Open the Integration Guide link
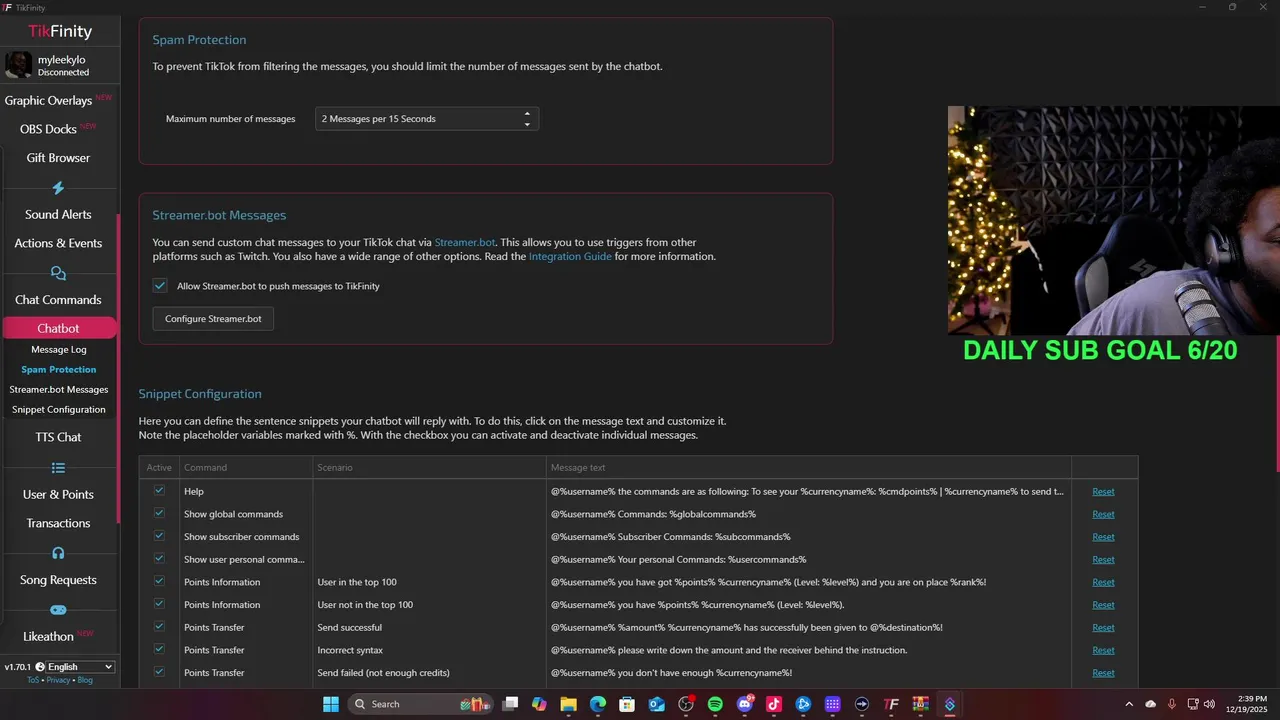Image resolution: width=1280 pixels, height=720 pixels. pos(570,257)
